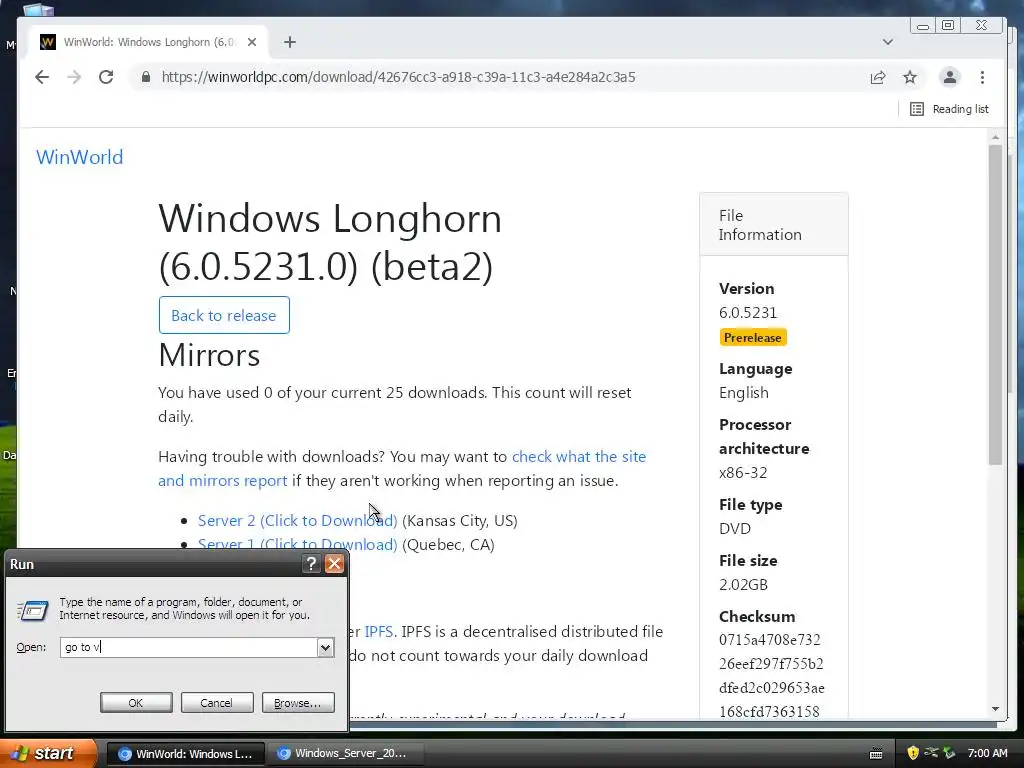Image resolution: width=1024 pixels, height=768 pixels.
Task: Open the security shield tray icon
Action: [913, 753]
